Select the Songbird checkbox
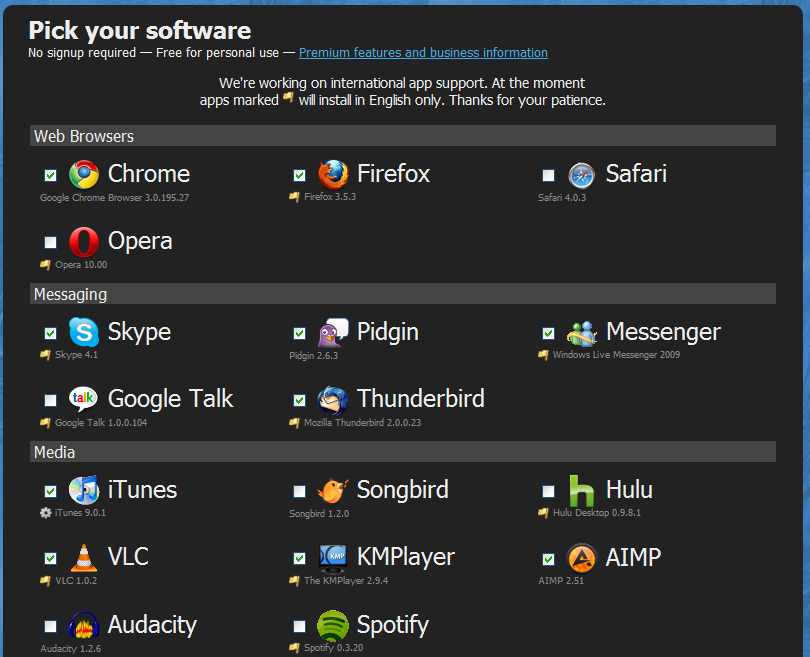Viewport: 810px width, 657px height. click(300, 491)
